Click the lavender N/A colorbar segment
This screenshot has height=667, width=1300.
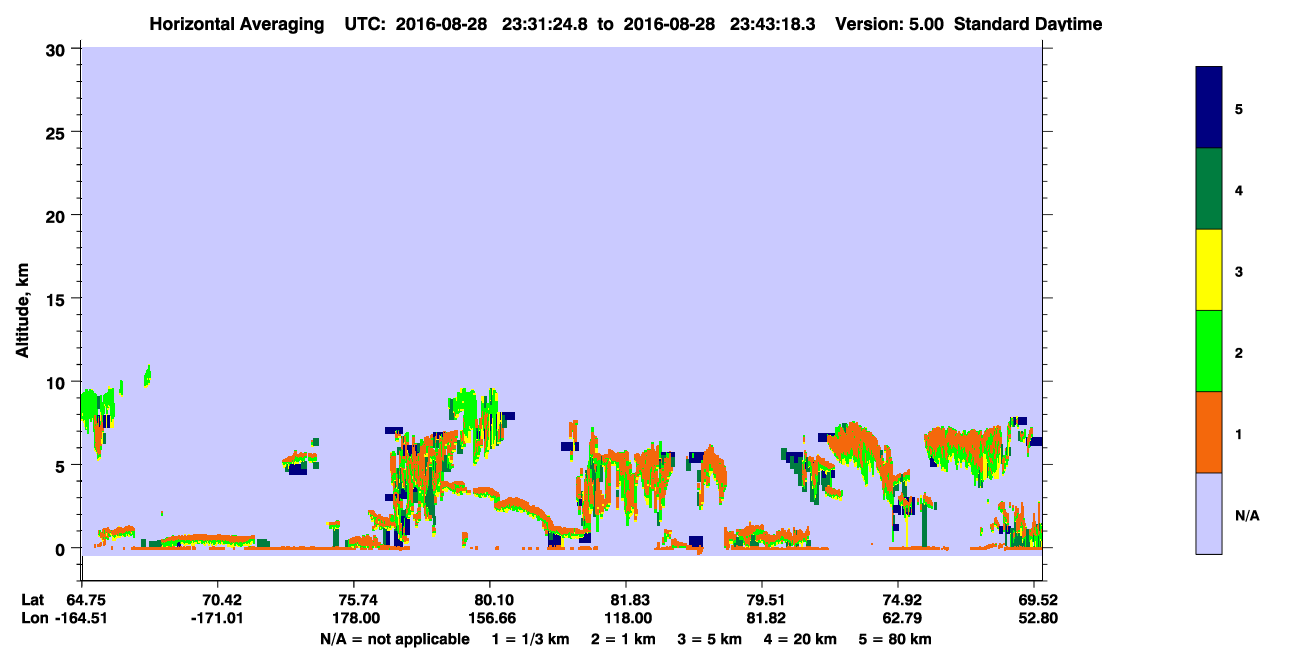tap(1209, 513)
